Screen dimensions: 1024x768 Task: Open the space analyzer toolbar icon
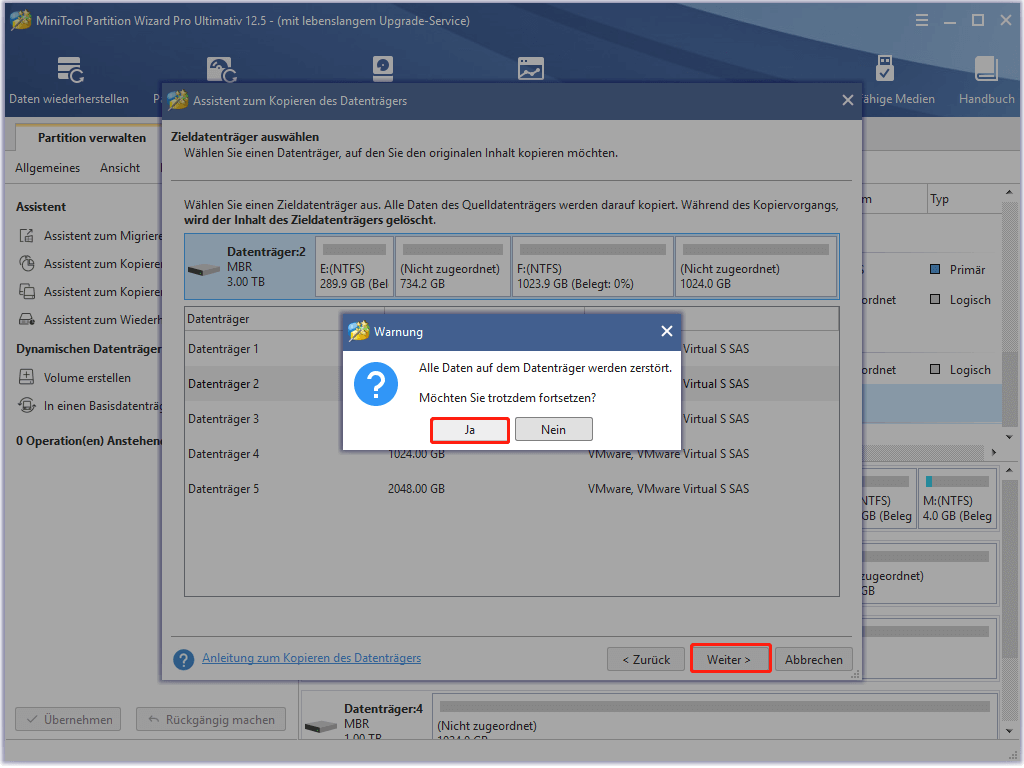(530, 69)
